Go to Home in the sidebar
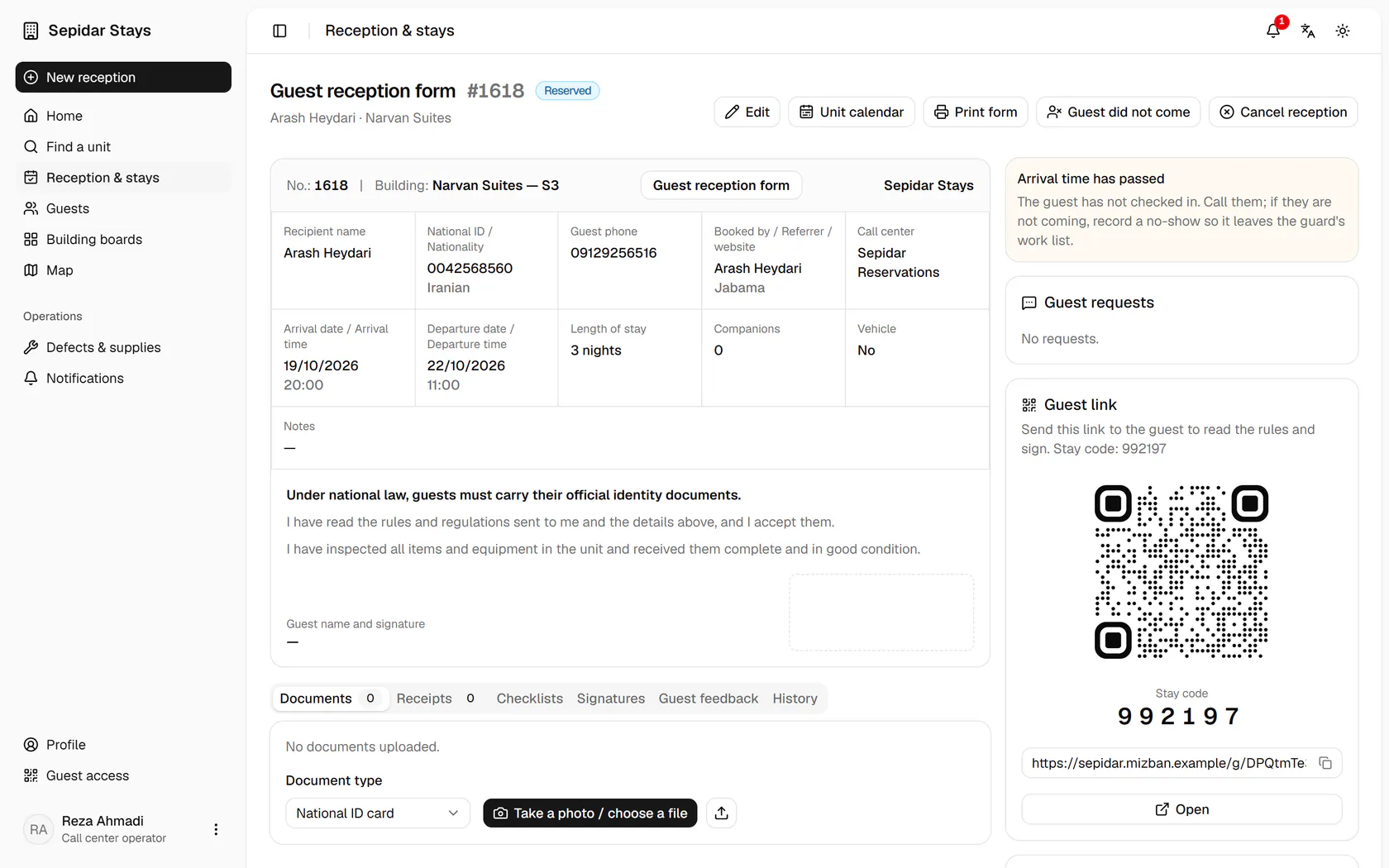 point(123,116)
